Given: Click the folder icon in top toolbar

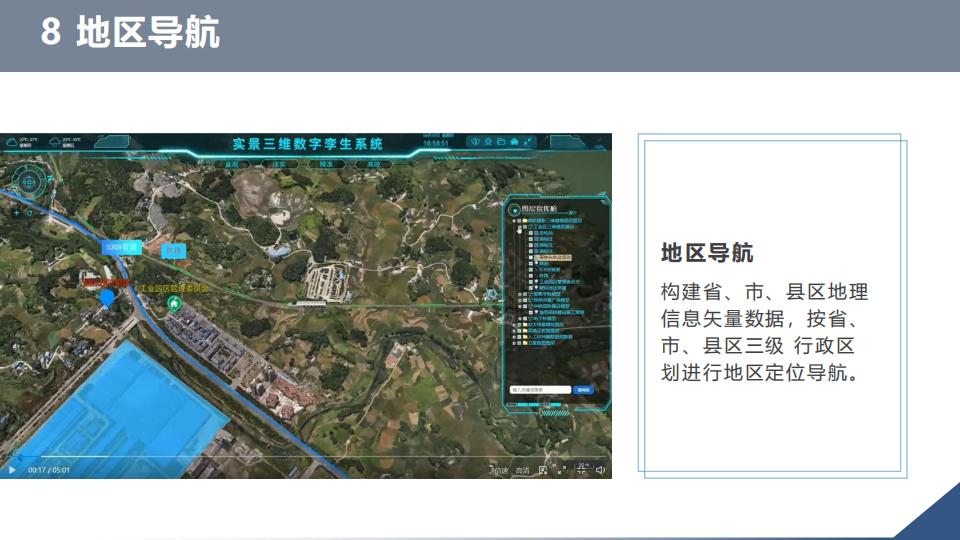Looking at the screenshot, I should pos(501,141).
